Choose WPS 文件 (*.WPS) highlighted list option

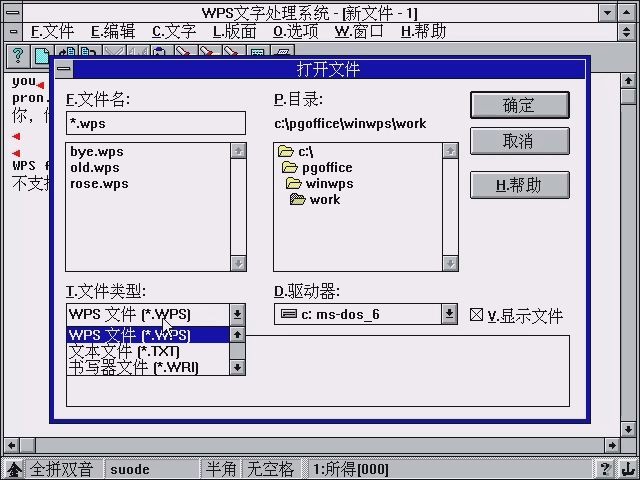[147, 335]
